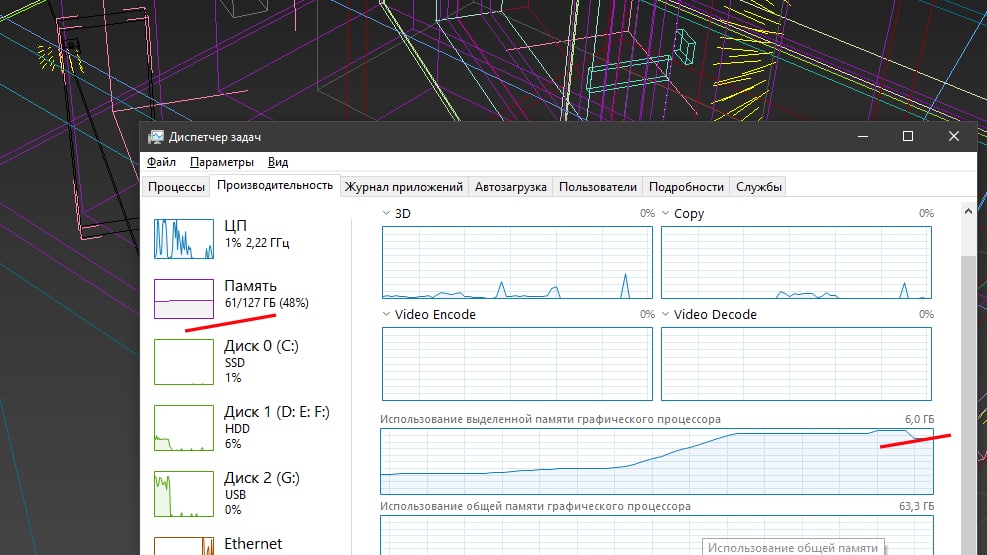The width and height of the screenshot is (987, 555).
Task: Expand the Video Encode graph dropdown
Action: [386, 314]
